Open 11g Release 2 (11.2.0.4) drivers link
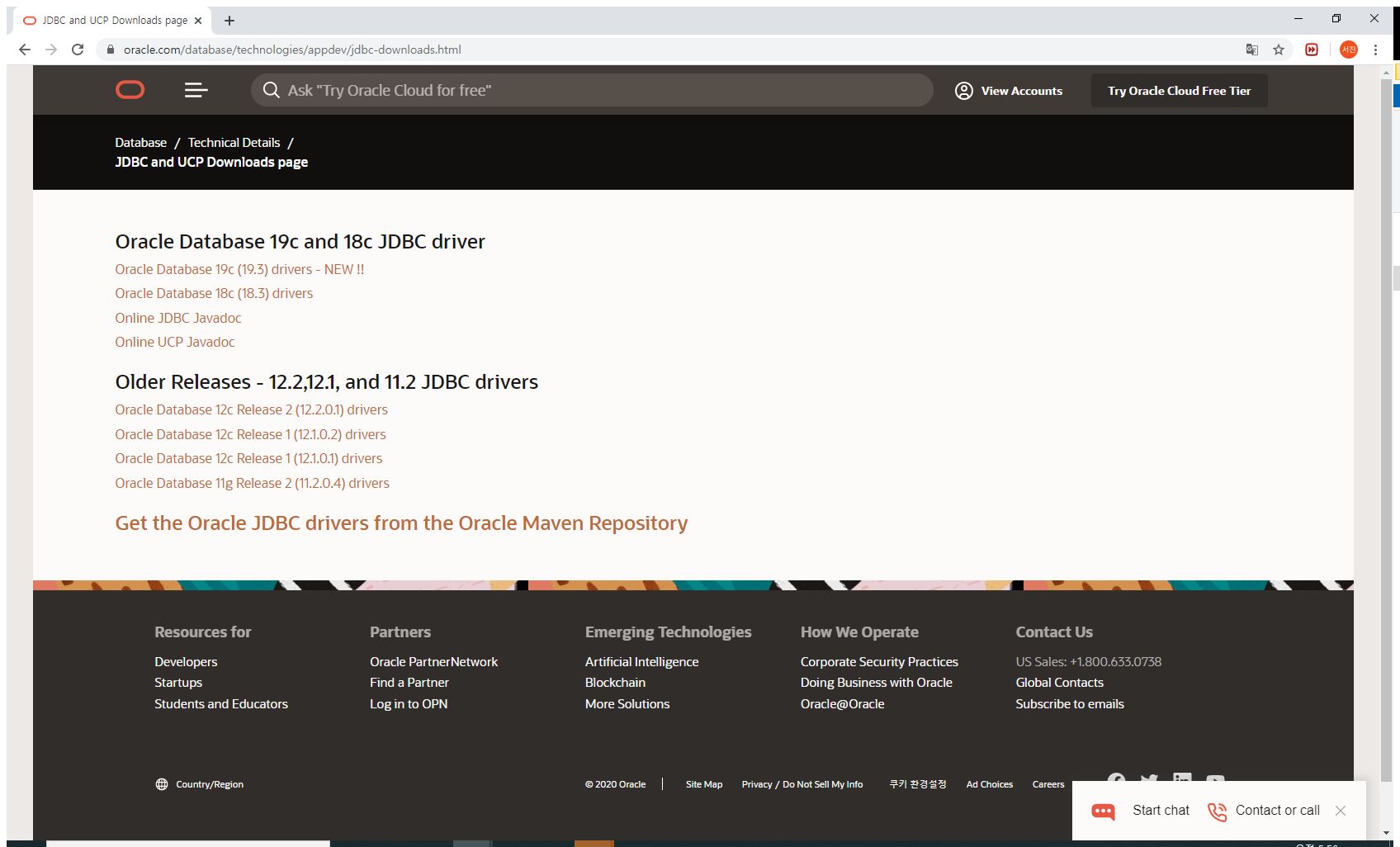1400x847 pixels. pos(252,483)
